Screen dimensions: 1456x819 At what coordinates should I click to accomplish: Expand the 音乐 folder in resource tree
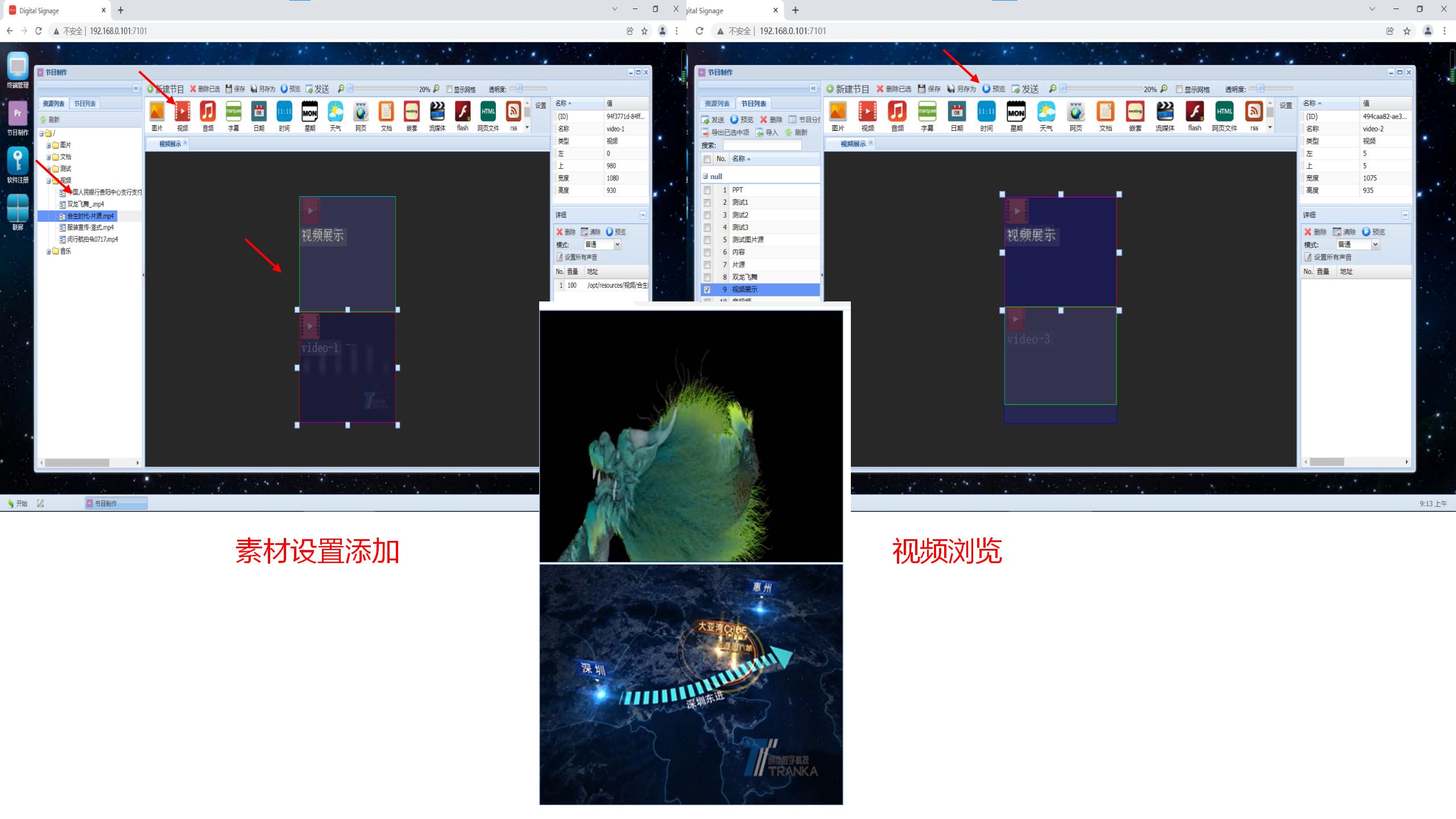(x=48, y=251)
